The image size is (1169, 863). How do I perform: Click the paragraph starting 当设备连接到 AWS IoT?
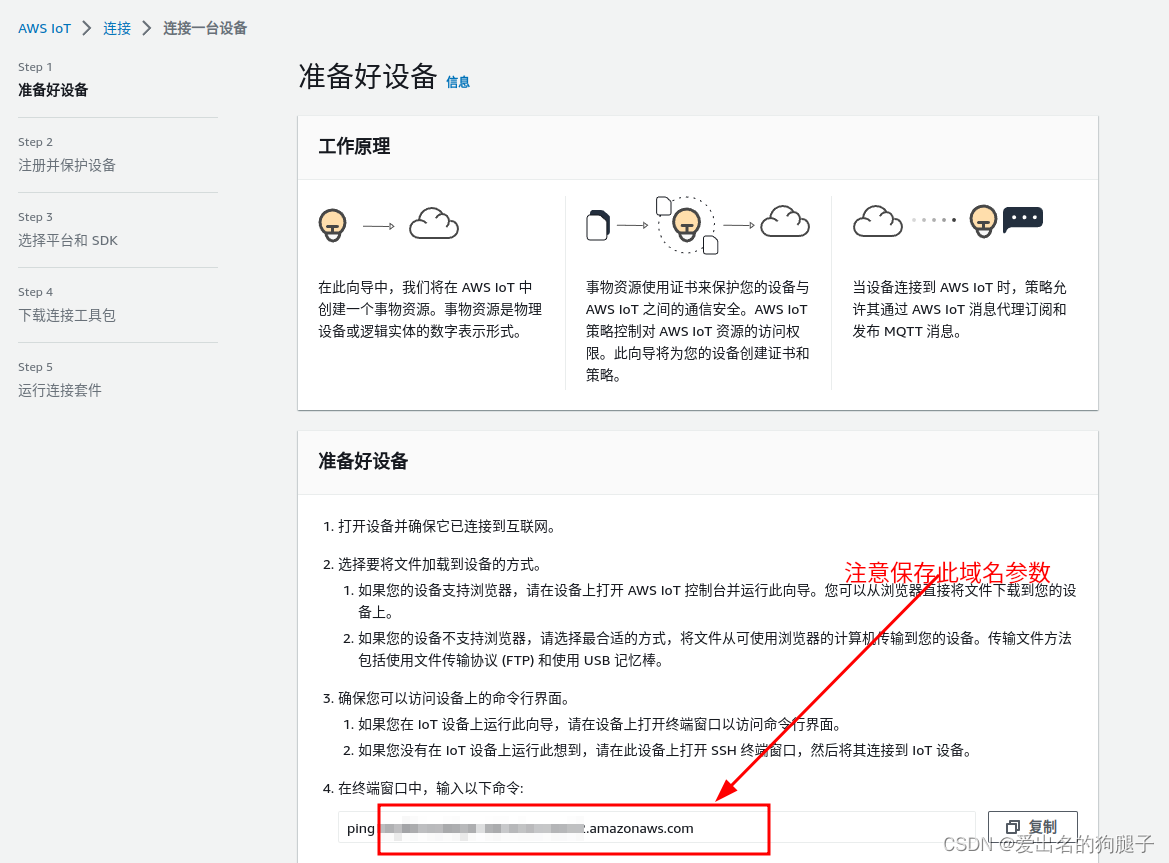coord(960,309)
